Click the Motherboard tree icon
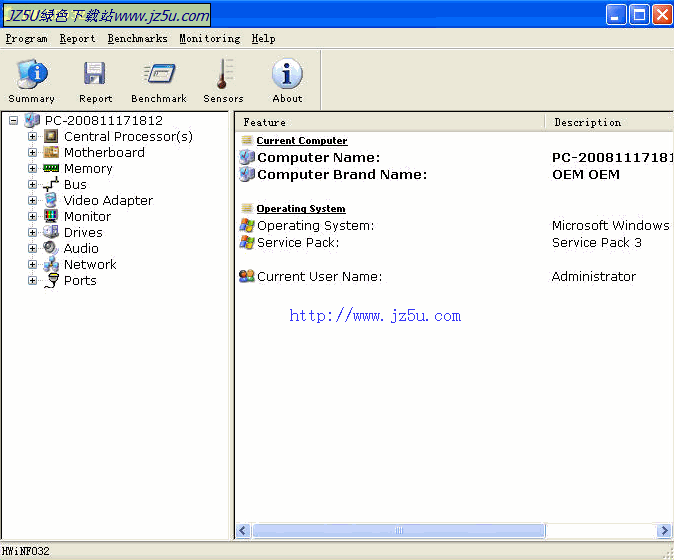 coord(51,152)
